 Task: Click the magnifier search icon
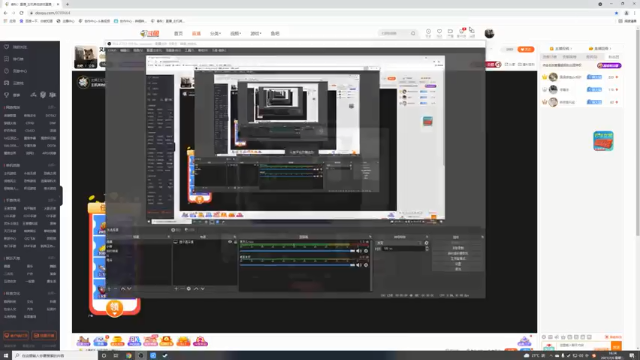click(x=413, y=33)
